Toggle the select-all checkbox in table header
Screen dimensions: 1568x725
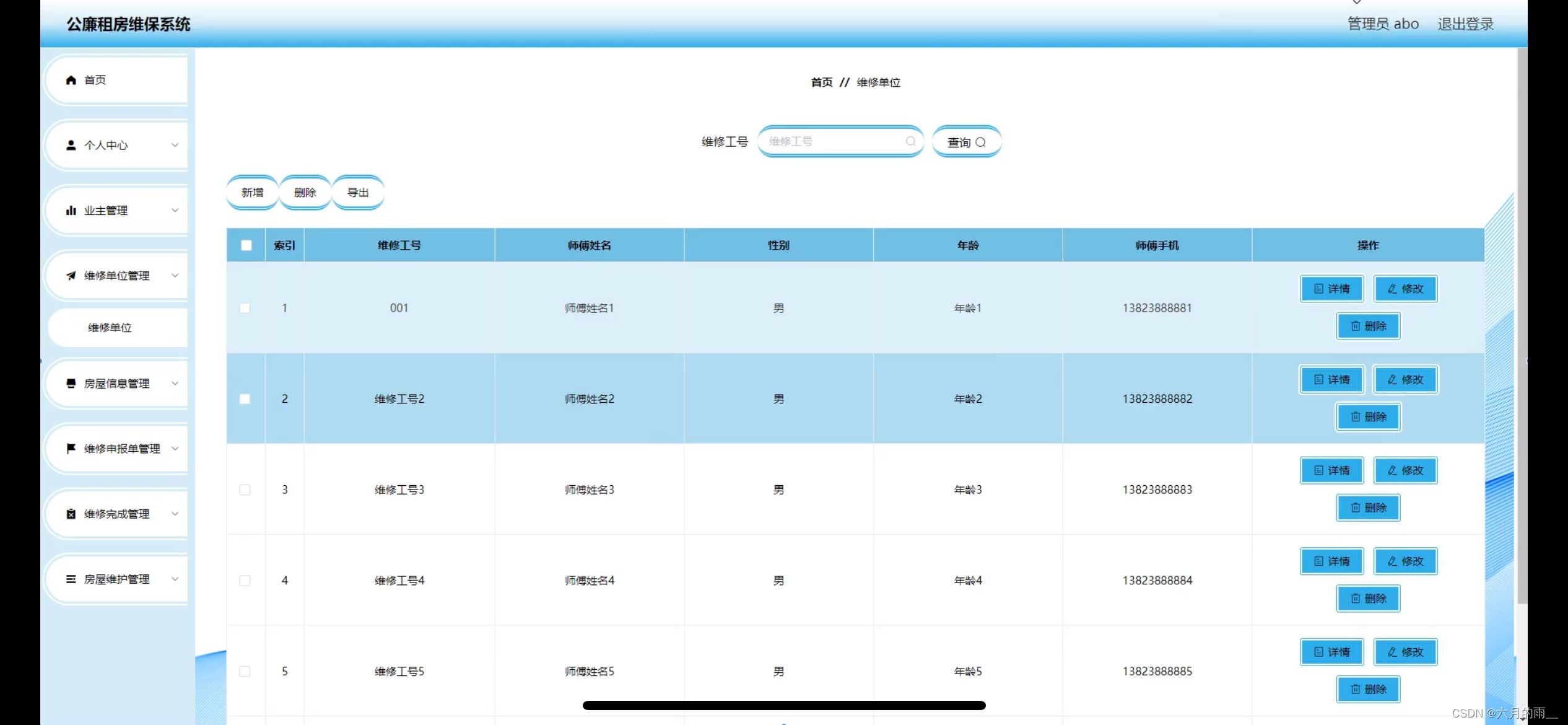(x=246, y=245)
